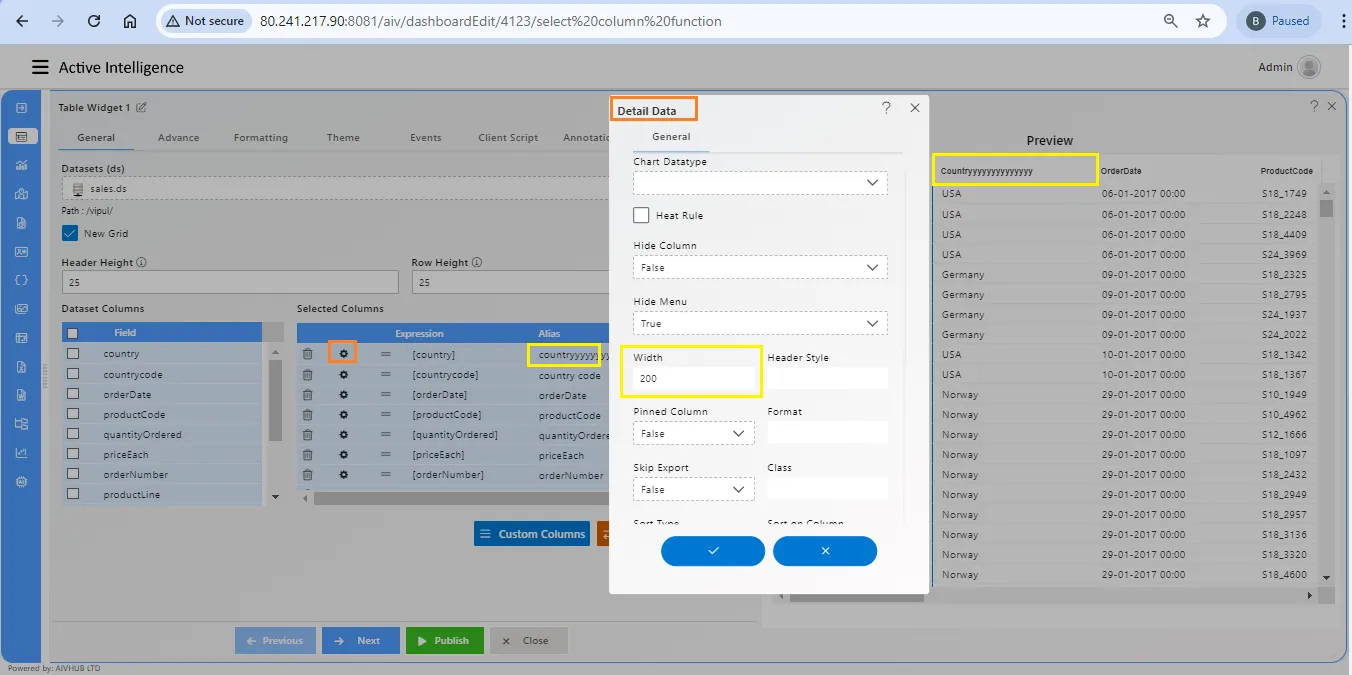Click the browser reload button
The height and width of the screenshot is (675, 1352).
[x=93, y=20]
